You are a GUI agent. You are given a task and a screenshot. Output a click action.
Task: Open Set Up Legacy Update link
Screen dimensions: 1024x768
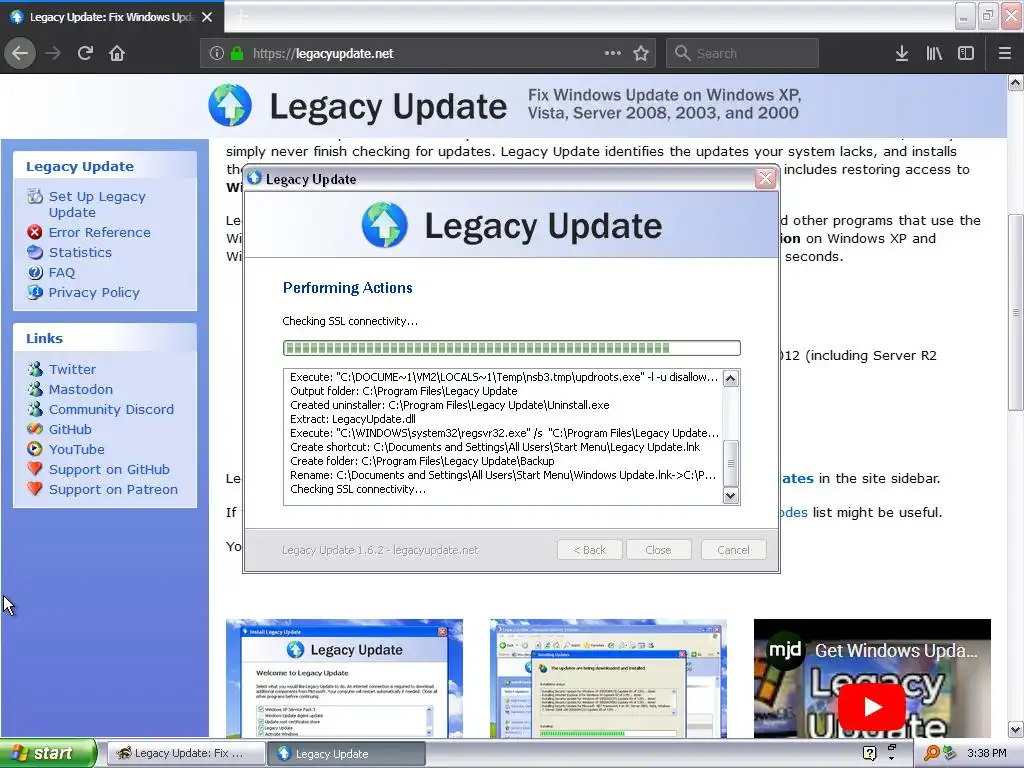(97, 204)
